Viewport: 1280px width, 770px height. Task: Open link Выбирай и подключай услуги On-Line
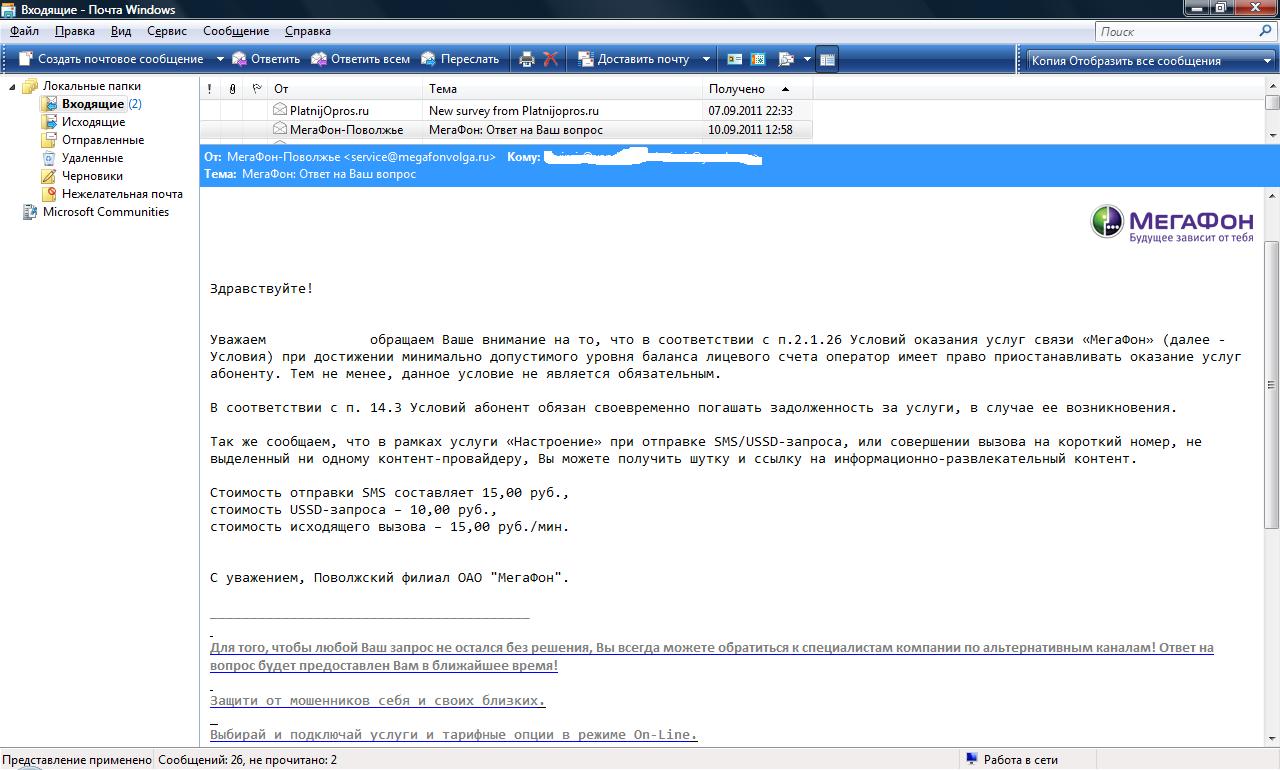click(x=453, y=734)
